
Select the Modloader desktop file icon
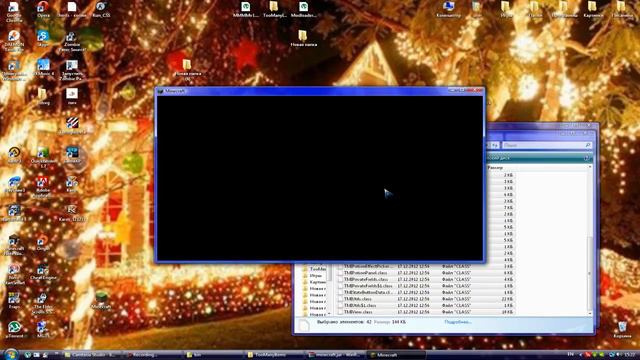[x=303, y=10]
